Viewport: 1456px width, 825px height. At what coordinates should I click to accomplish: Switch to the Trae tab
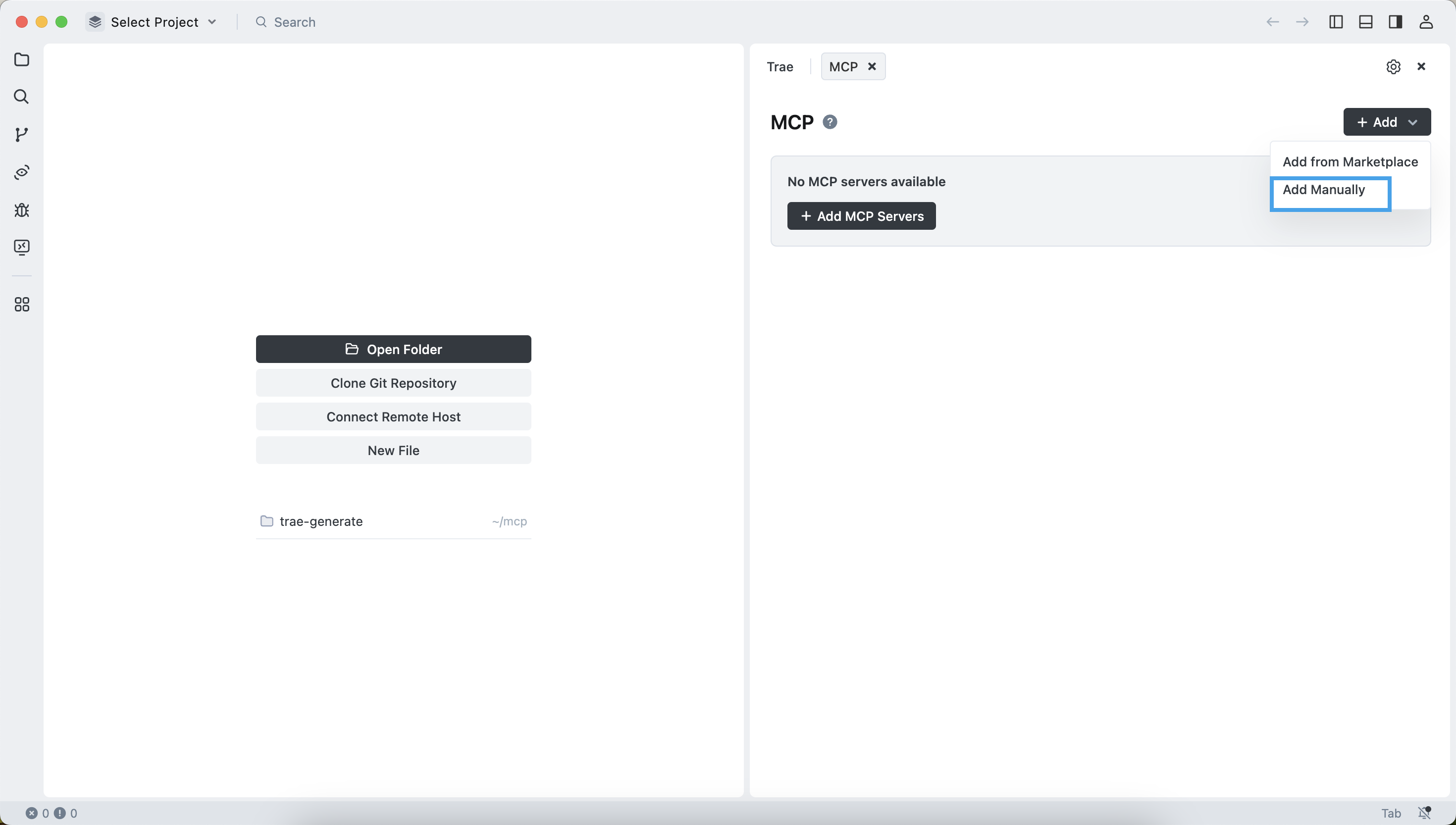[780, 67]
